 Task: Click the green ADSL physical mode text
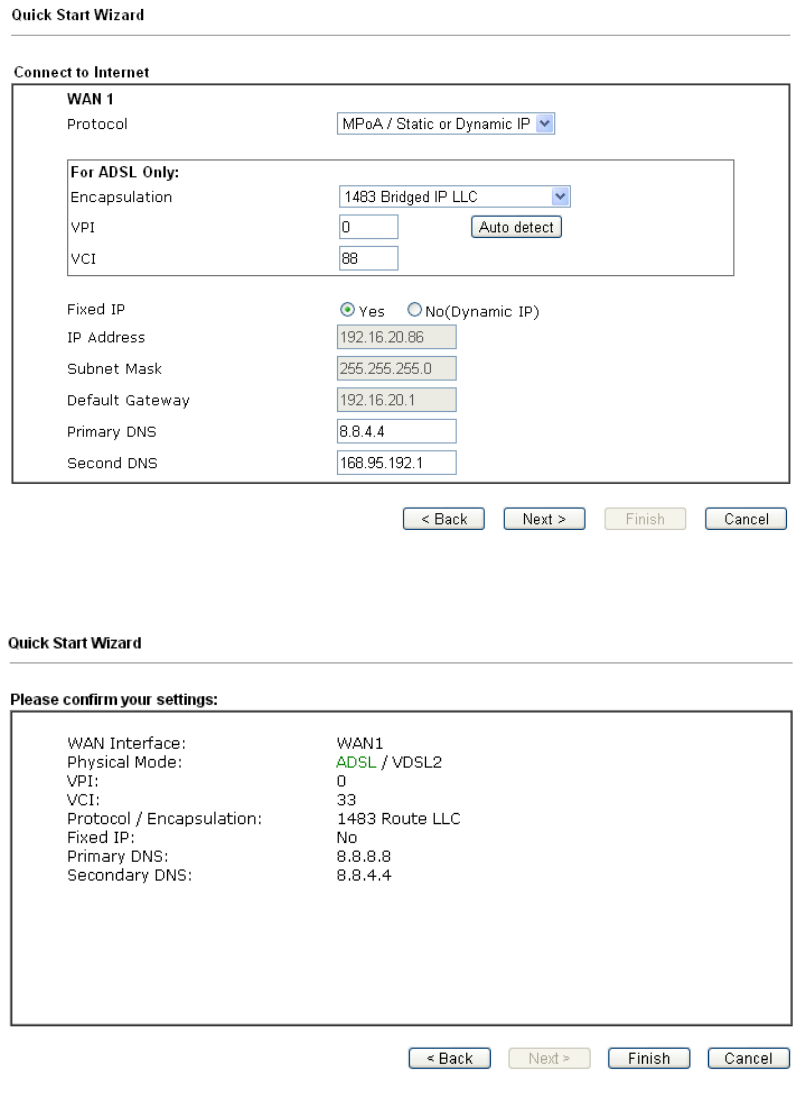(356, 762)
